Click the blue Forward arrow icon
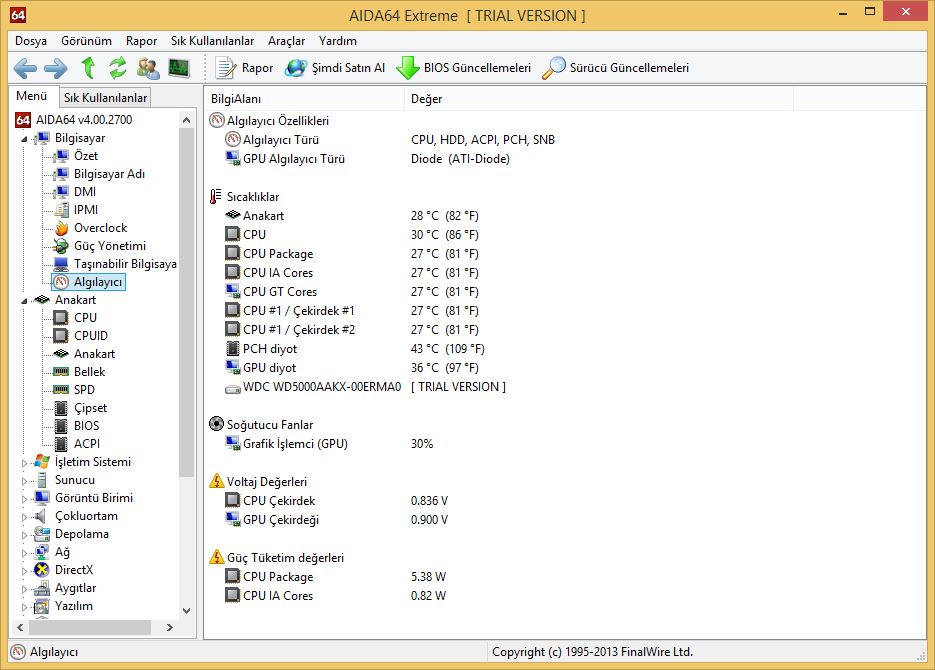Viewport: 935px width, 670px height. [56, 68]
